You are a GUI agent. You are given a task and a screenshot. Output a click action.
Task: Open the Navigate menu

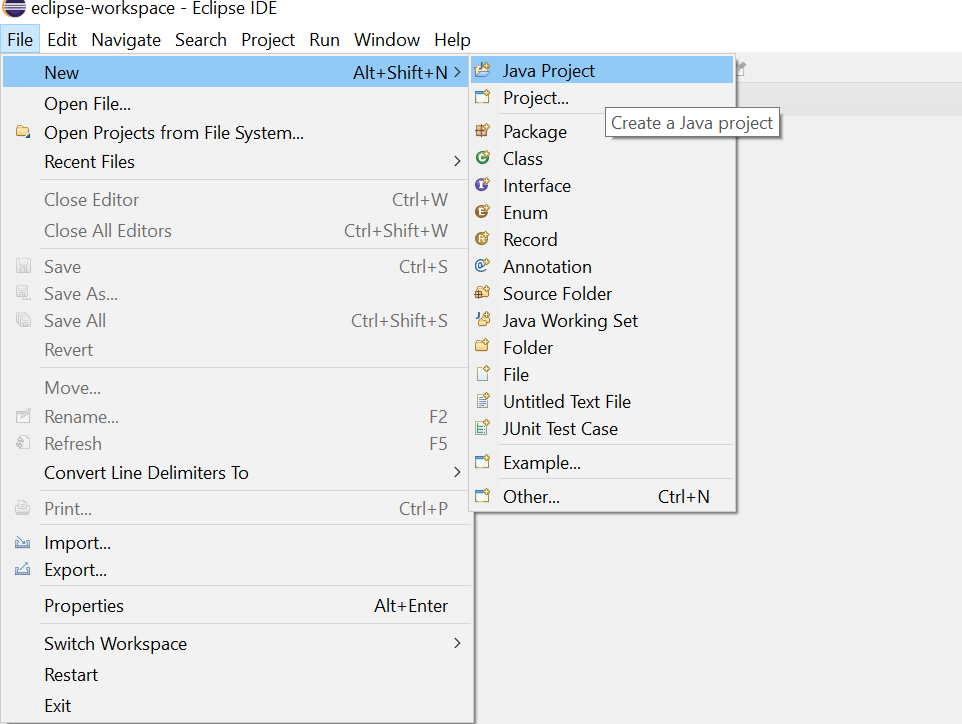(126, 40)
